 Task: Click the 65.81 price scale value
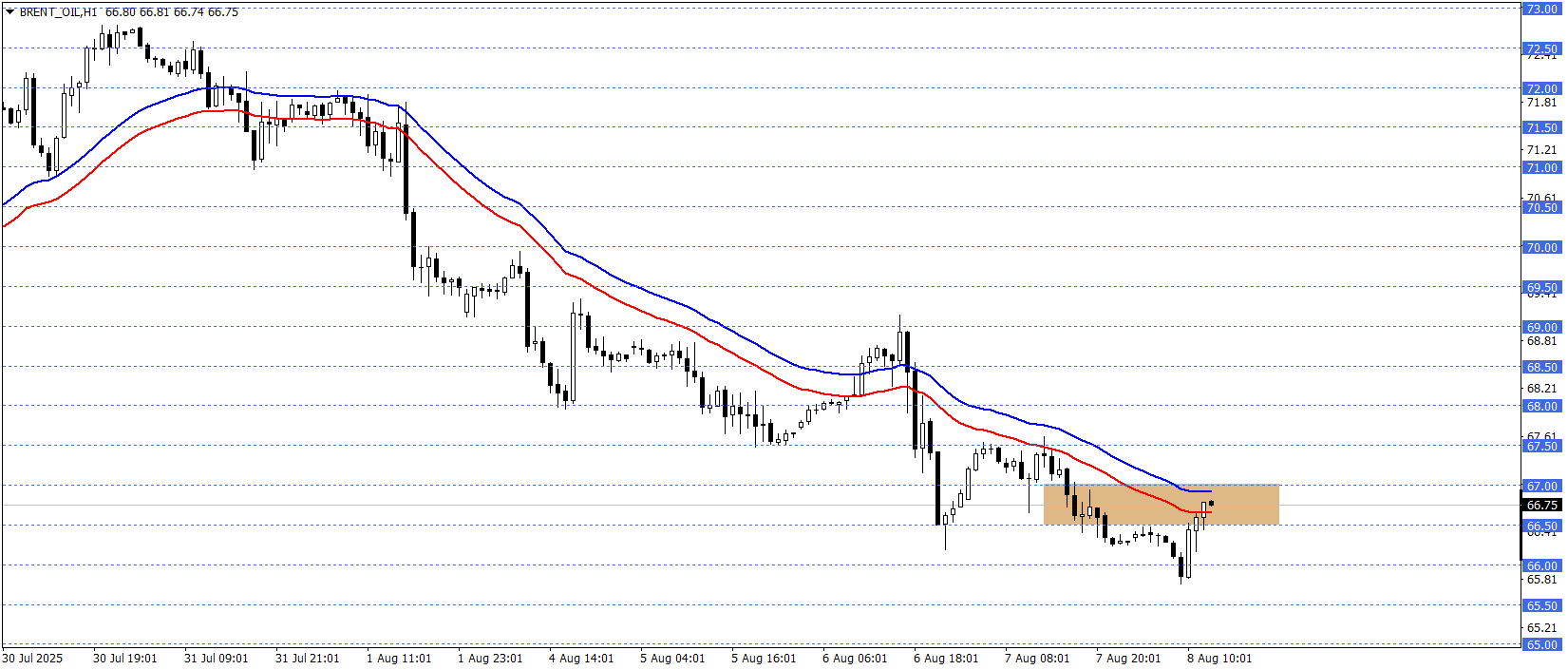[x=1541, y=579]
